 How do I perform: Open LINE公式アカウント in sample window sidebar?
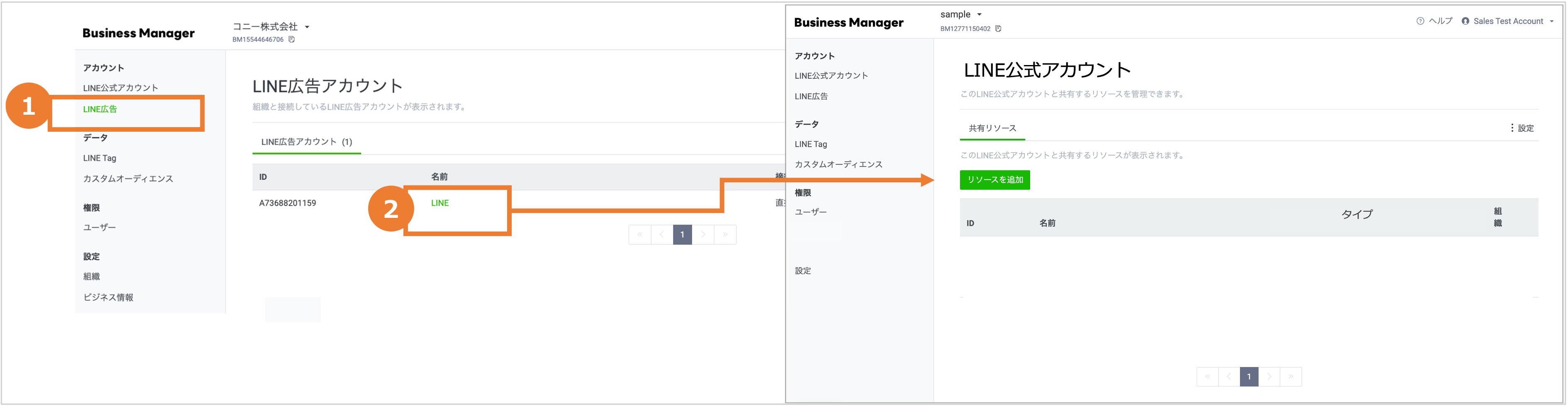tap(831, 75)
